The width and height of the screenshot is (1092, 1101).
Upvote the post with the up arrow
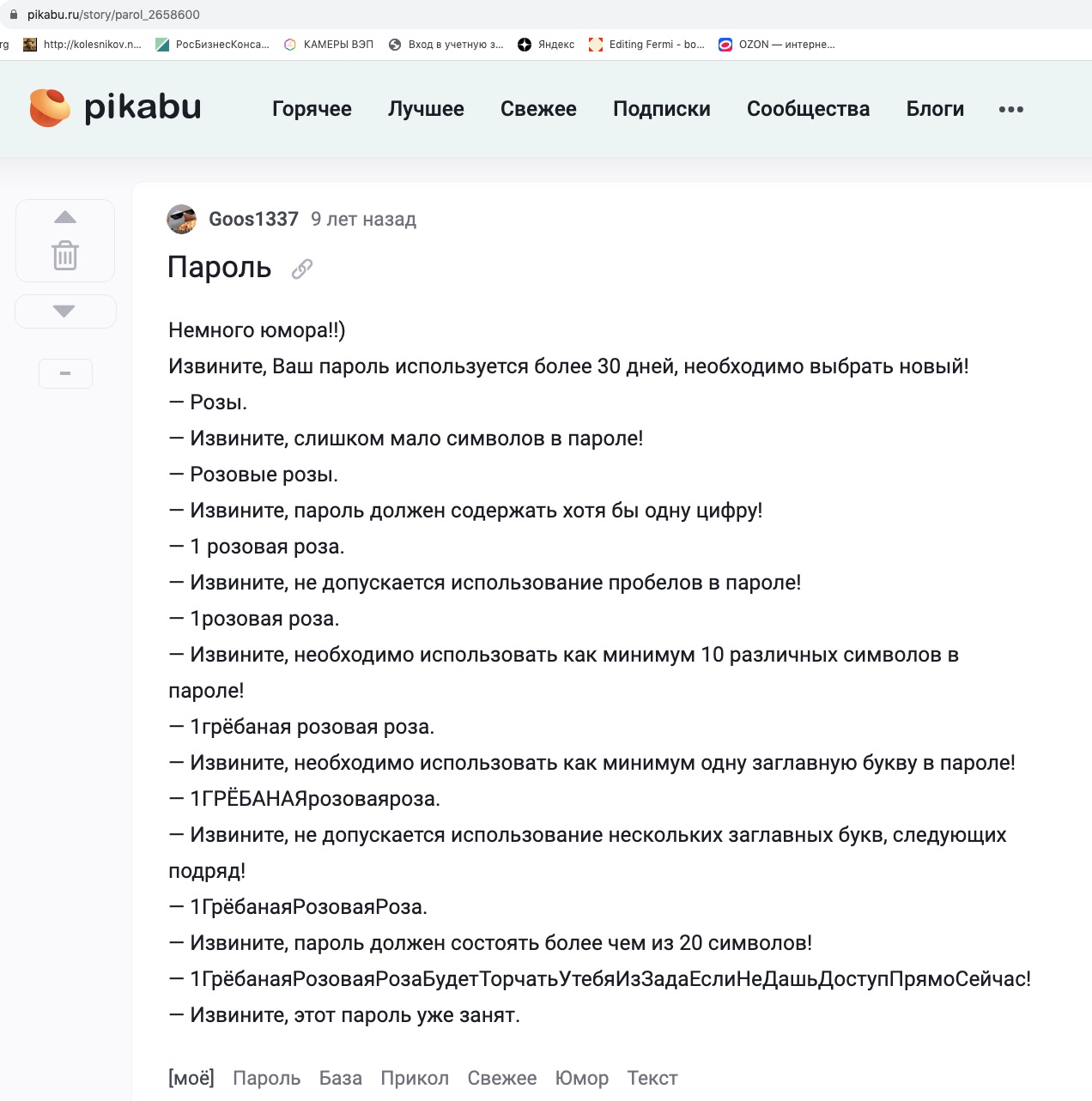coord(65,217)
